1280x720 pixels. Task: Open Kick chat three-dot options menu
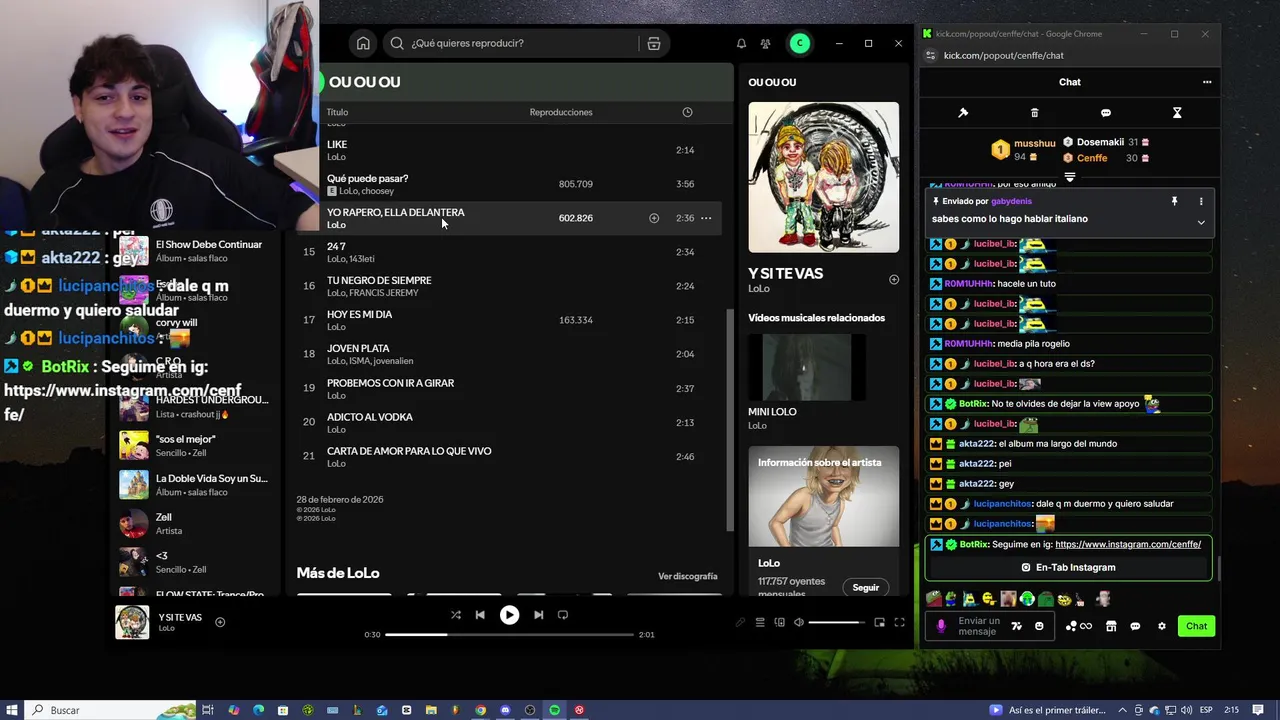[x=1207, y=82]
